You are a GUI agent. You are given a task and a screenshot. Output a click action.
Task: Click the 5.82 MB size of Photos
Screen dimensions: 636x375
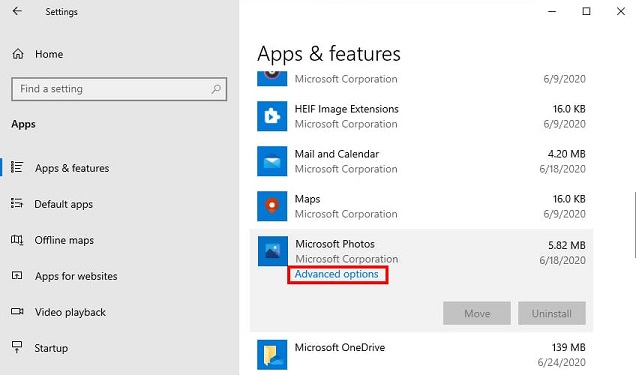point(567,245)
